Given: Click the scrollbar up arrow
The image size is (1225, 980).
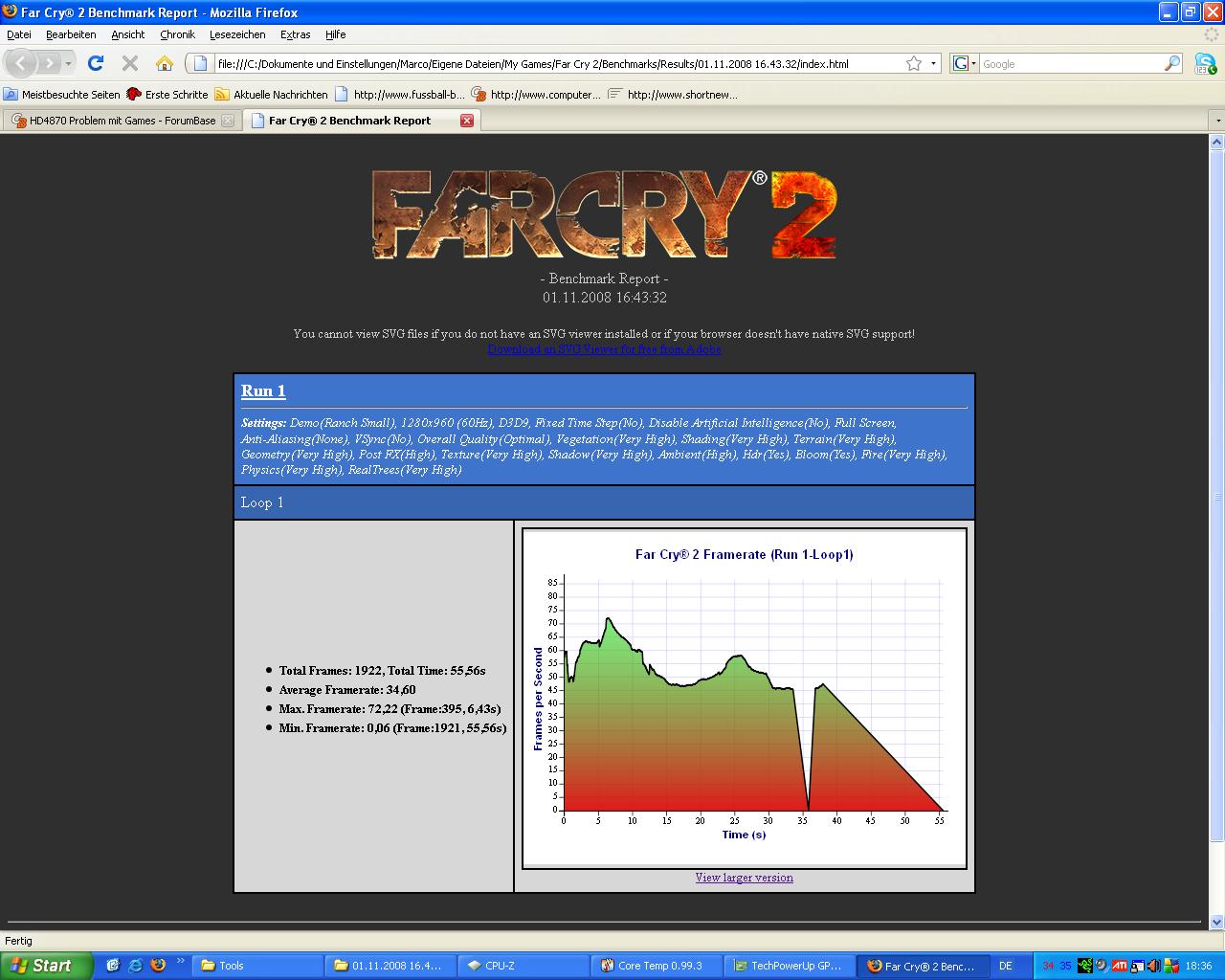Looking at the screenshot, I should [1217, 142].
